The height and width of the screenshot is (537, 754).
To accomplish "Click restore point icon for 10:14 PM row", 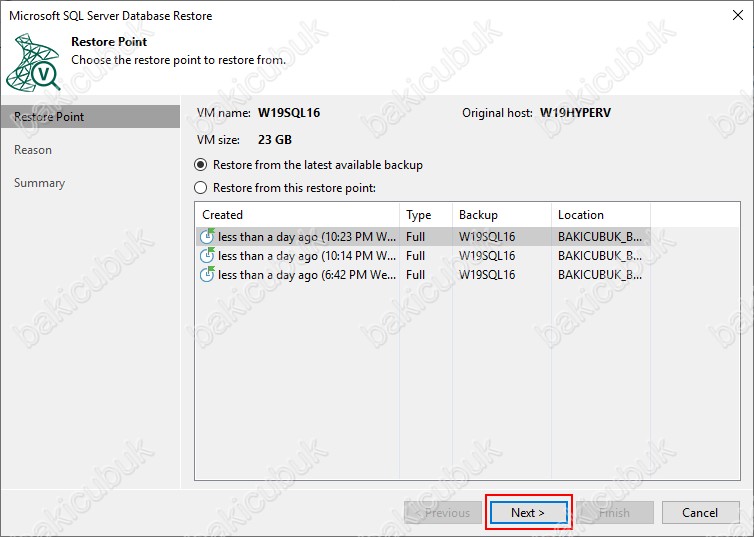I will tap(207, 255).
